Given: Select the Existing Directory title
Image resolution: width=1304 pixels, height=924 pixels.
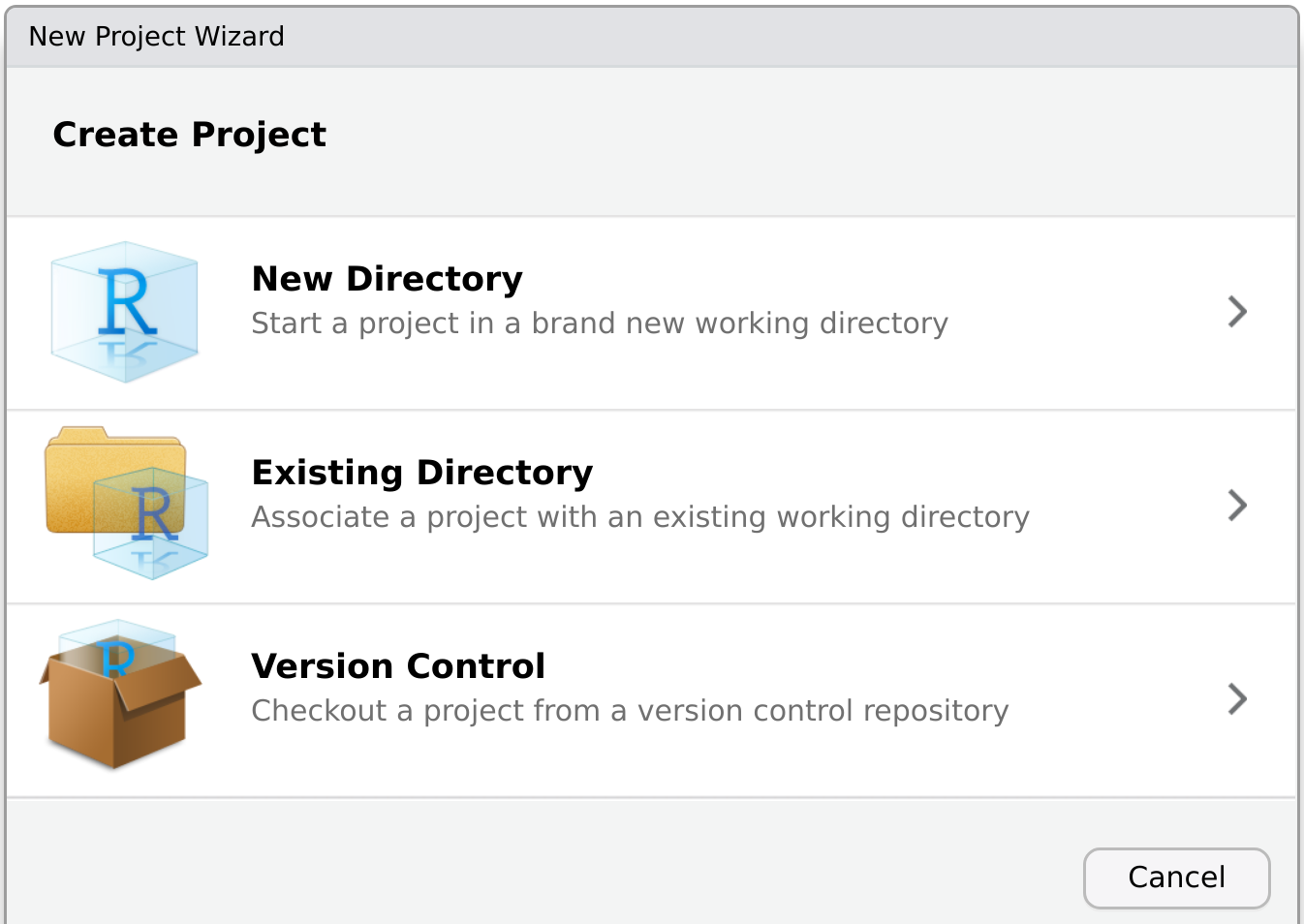Looking at the screenshot, I should (x=421, y=473).
